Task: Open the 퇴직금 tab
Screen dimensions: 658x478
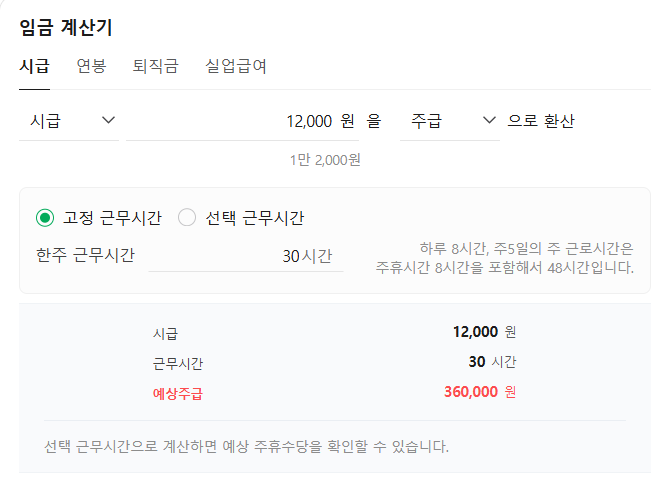Action: [155, 67]
